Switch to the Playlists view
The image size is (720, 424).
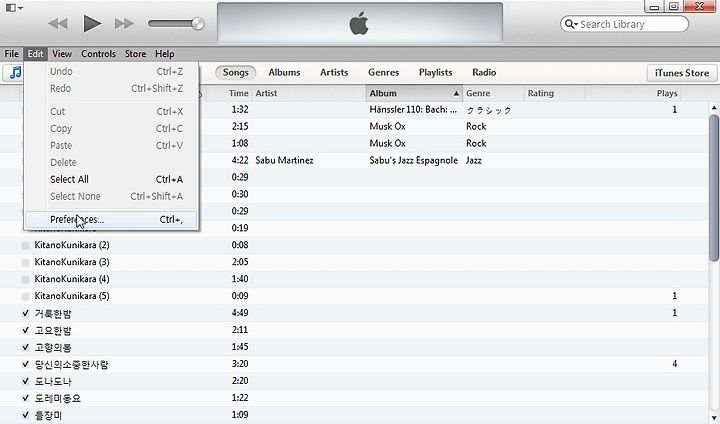(435, 73)
